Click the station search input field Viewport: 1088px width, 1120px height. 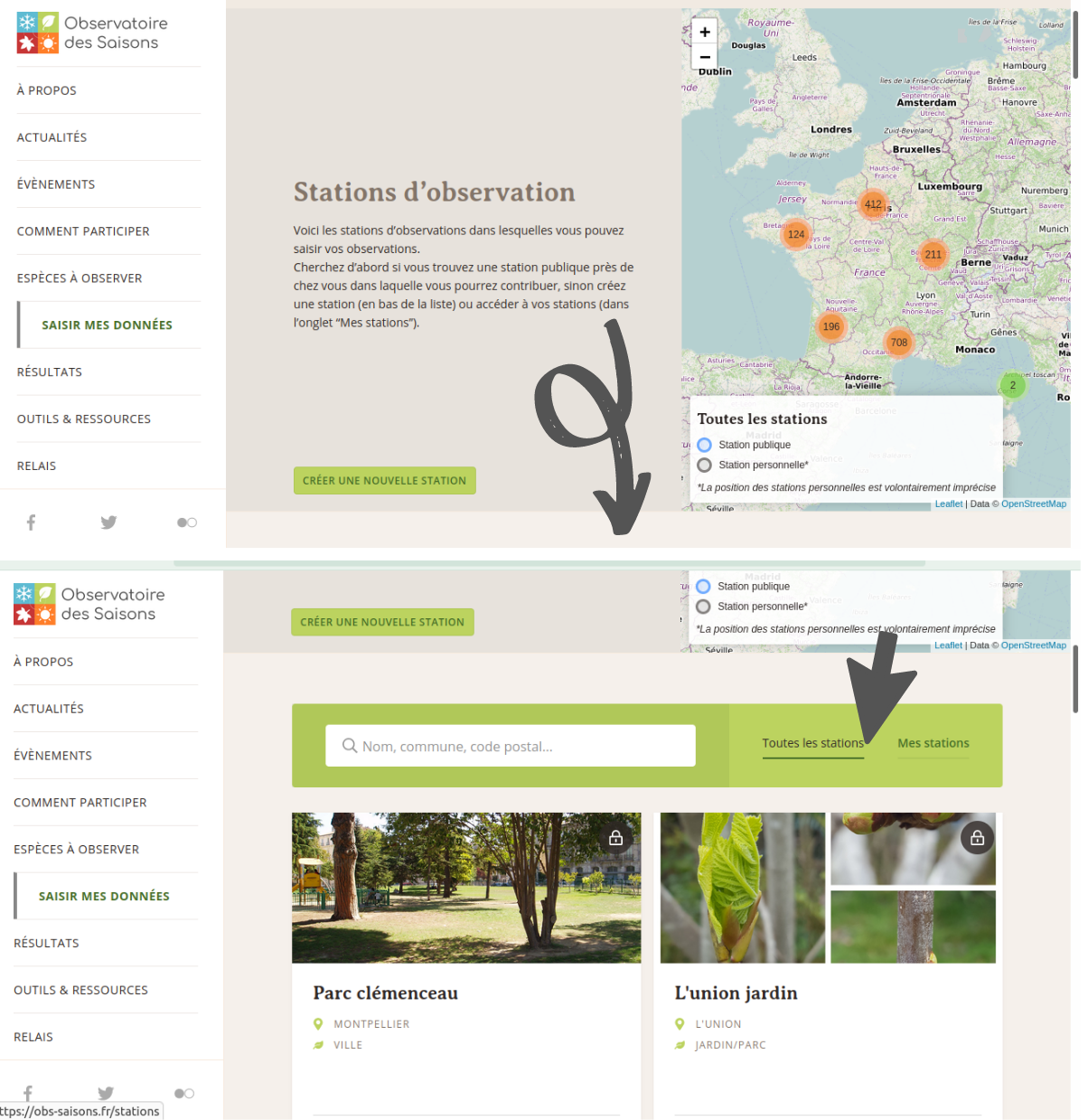tap(511, 746)
